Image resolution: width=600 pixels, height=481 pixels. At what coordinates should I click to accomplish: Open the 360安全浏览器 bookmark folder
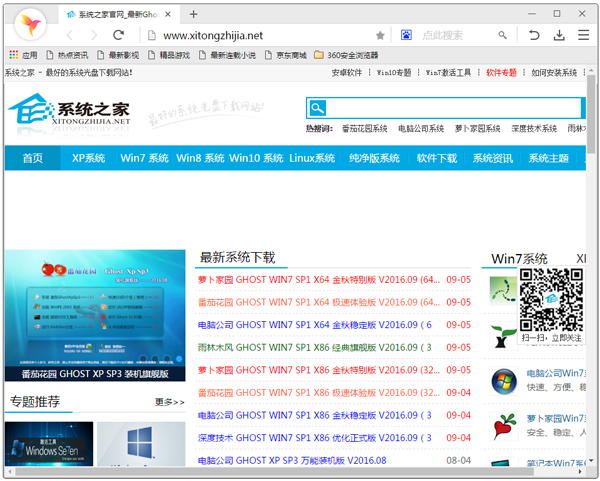[x=346, y=55]
